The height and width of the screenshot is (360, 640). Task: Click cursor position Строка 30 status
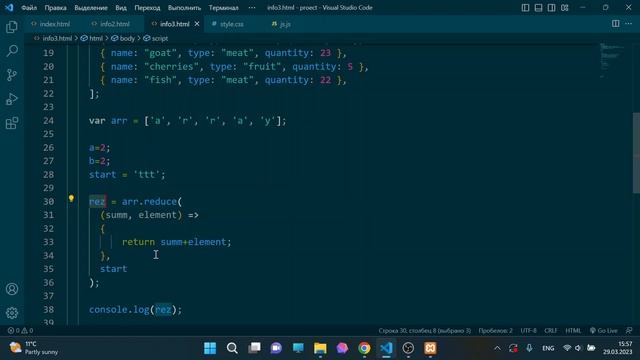(x=424, y=331)
